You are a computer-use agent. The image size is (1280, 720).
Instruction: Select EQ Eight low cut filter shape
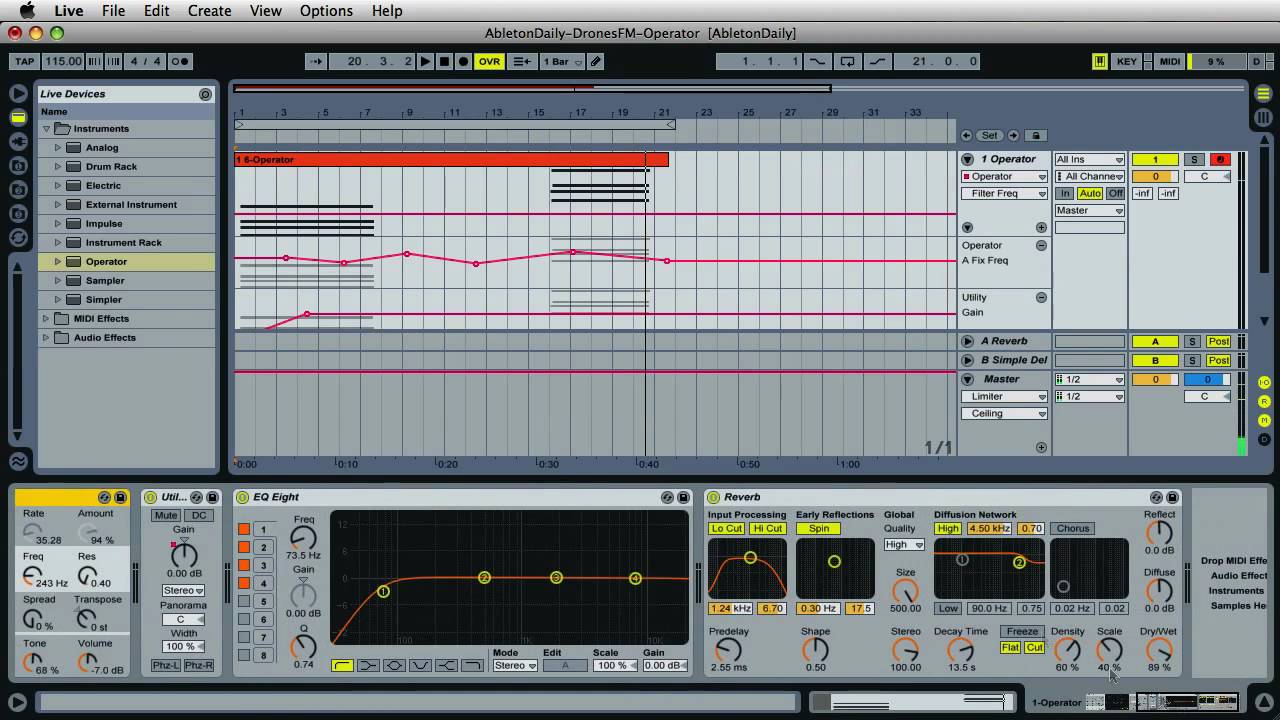pyautogui.click(x=342, y=666)
